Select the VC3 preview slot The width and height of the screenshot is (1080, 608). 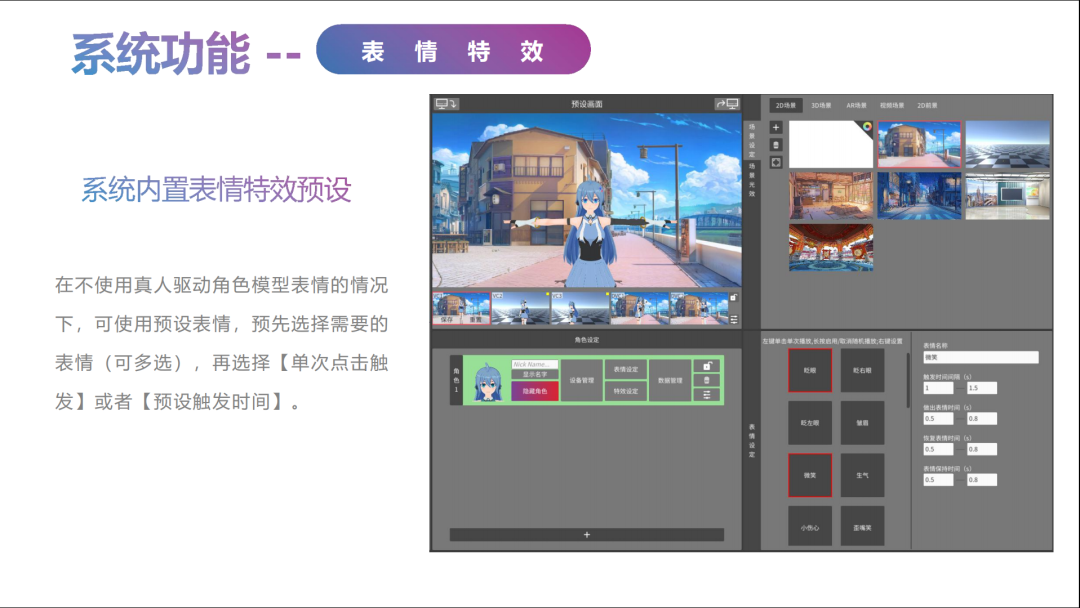[x=580, y=308]
